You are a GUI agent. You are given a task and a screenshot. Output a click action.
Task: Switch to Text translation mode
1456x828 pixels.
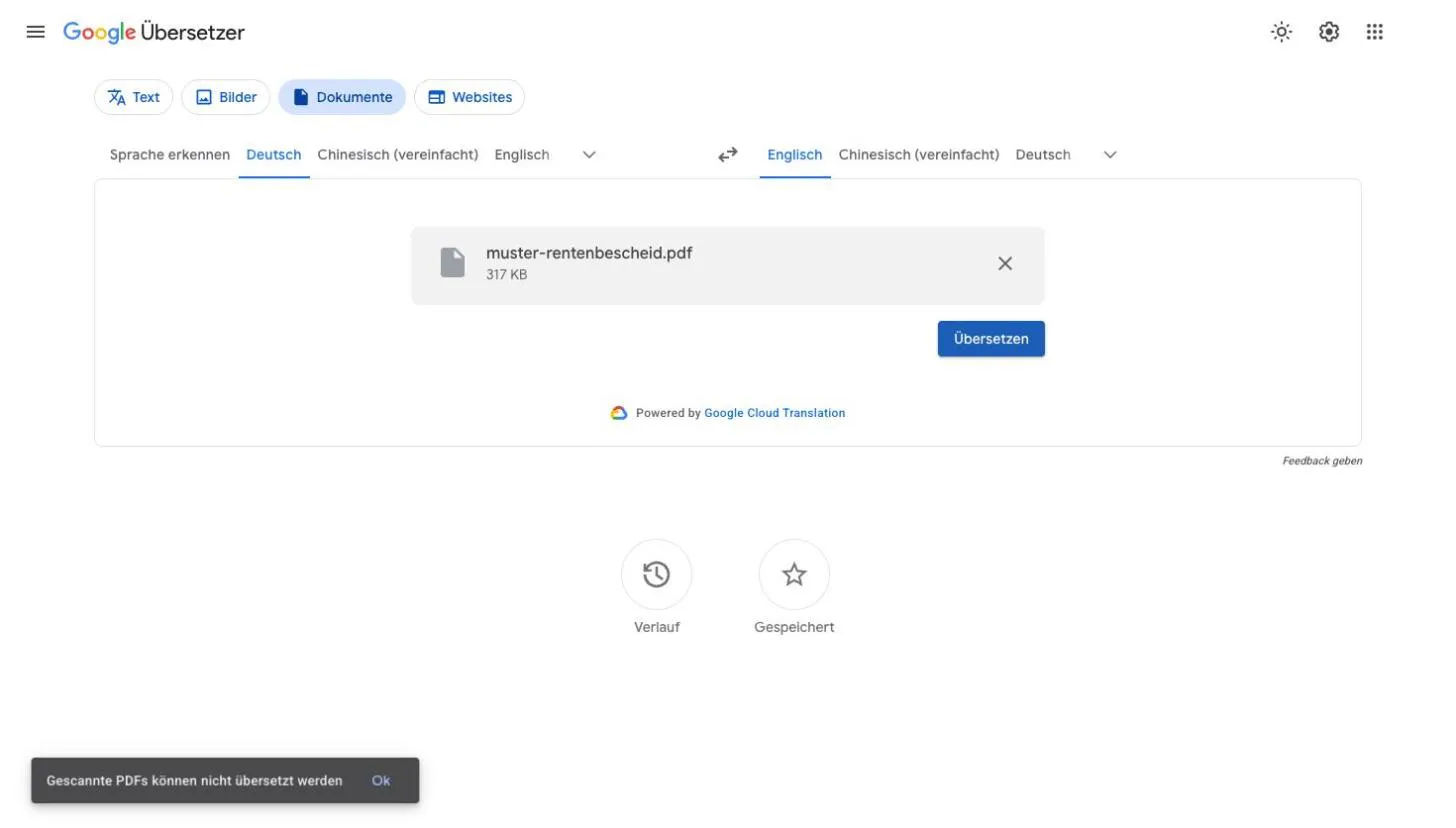(x=133, y=97)
